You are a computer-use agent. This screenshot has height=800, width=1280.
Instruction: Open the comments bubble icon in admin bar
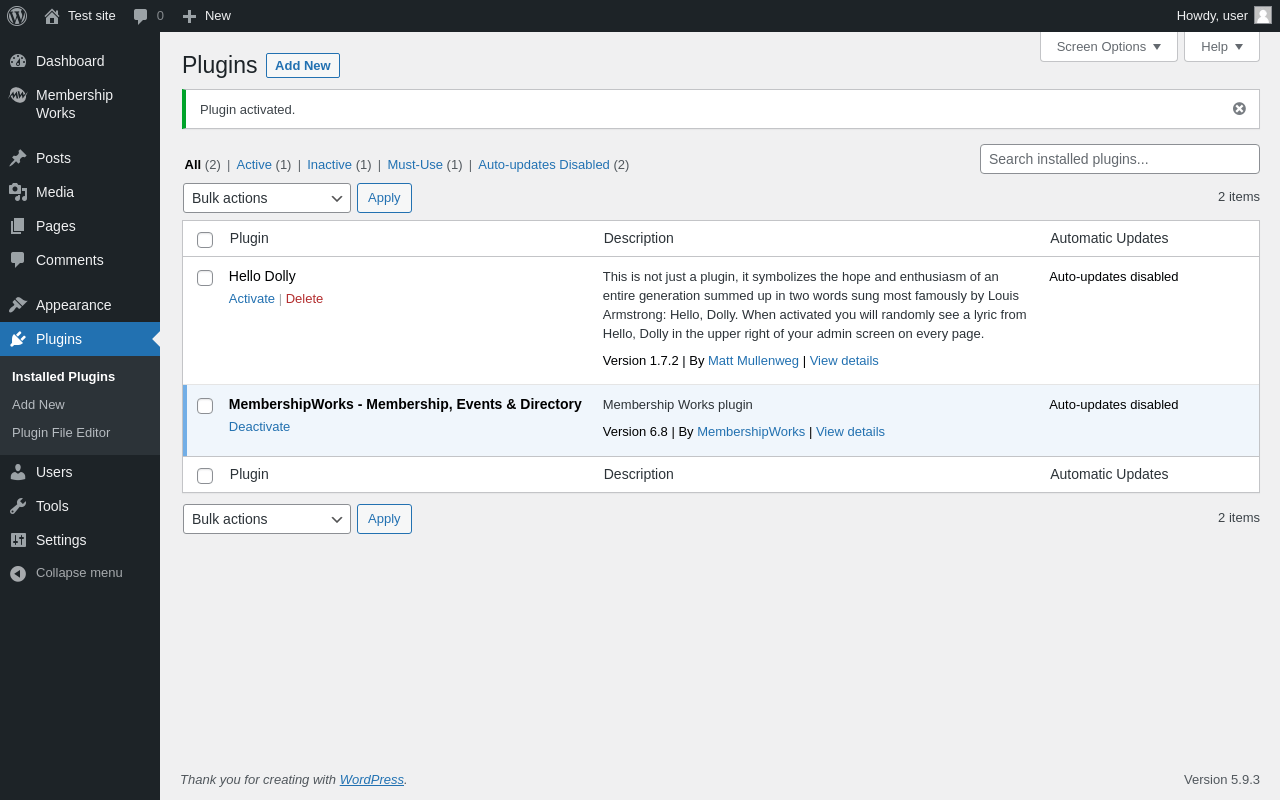tap(141, 16)
